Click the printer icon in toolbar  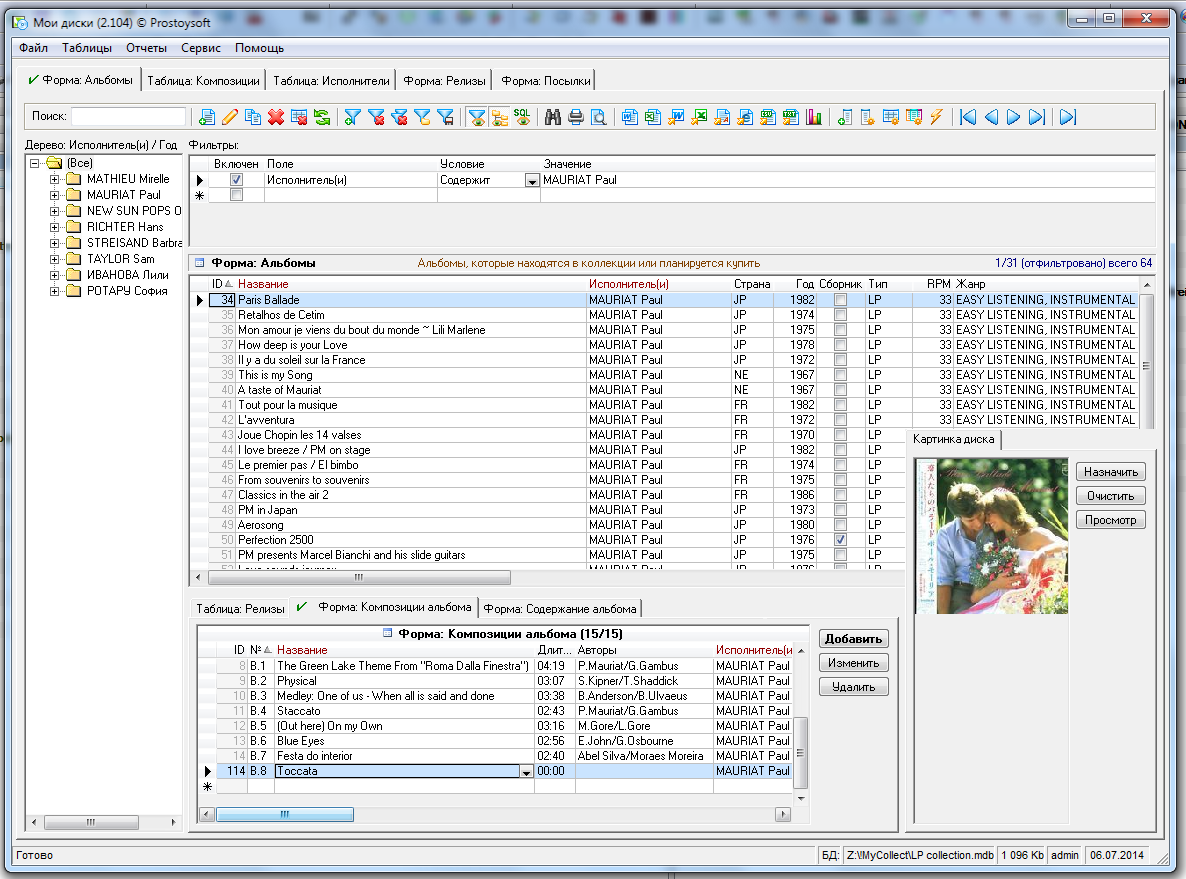tap(575, 117)
